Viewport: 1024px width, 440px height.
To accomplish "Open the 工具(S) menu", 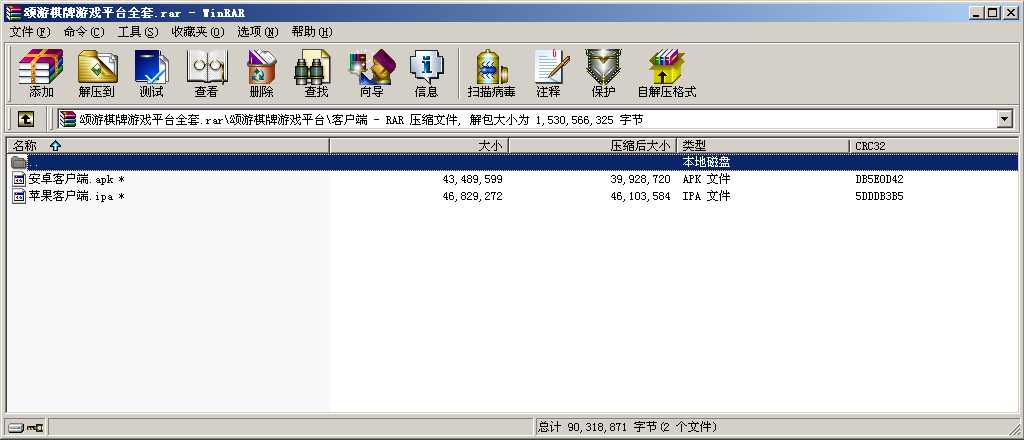I will pos(138,31).
